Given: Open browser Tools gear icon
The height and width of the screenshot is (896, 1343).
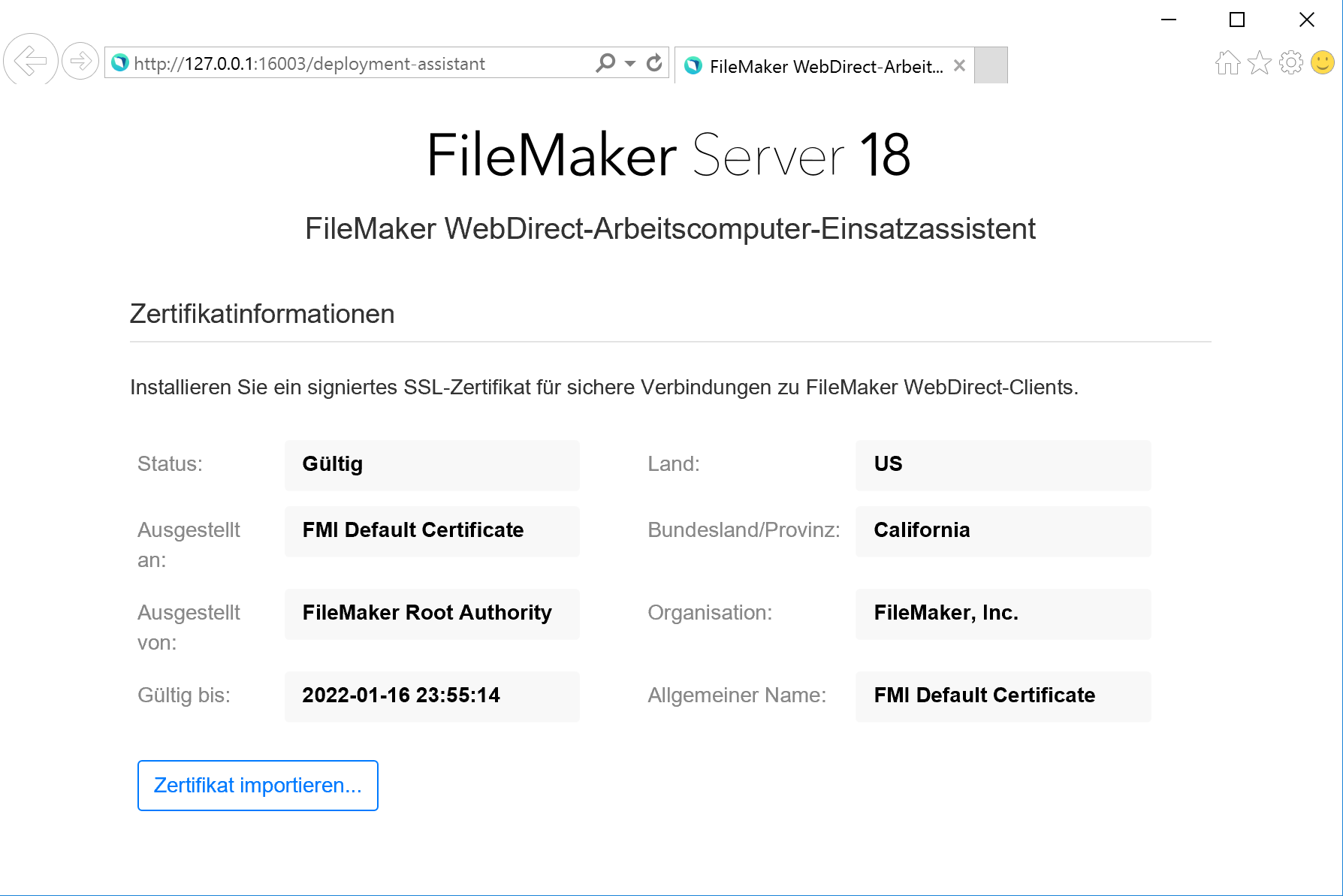Looking at the screenshot, I should (x=1291, y=62).
